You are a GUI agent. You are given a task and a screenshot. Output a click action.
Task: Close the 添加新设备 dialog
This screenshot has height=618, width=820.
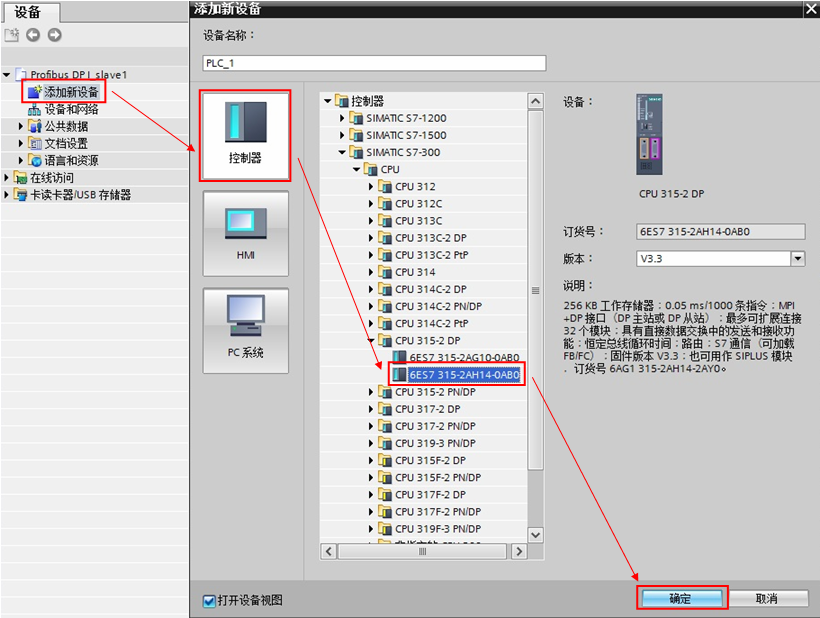[x=811, y=9]
